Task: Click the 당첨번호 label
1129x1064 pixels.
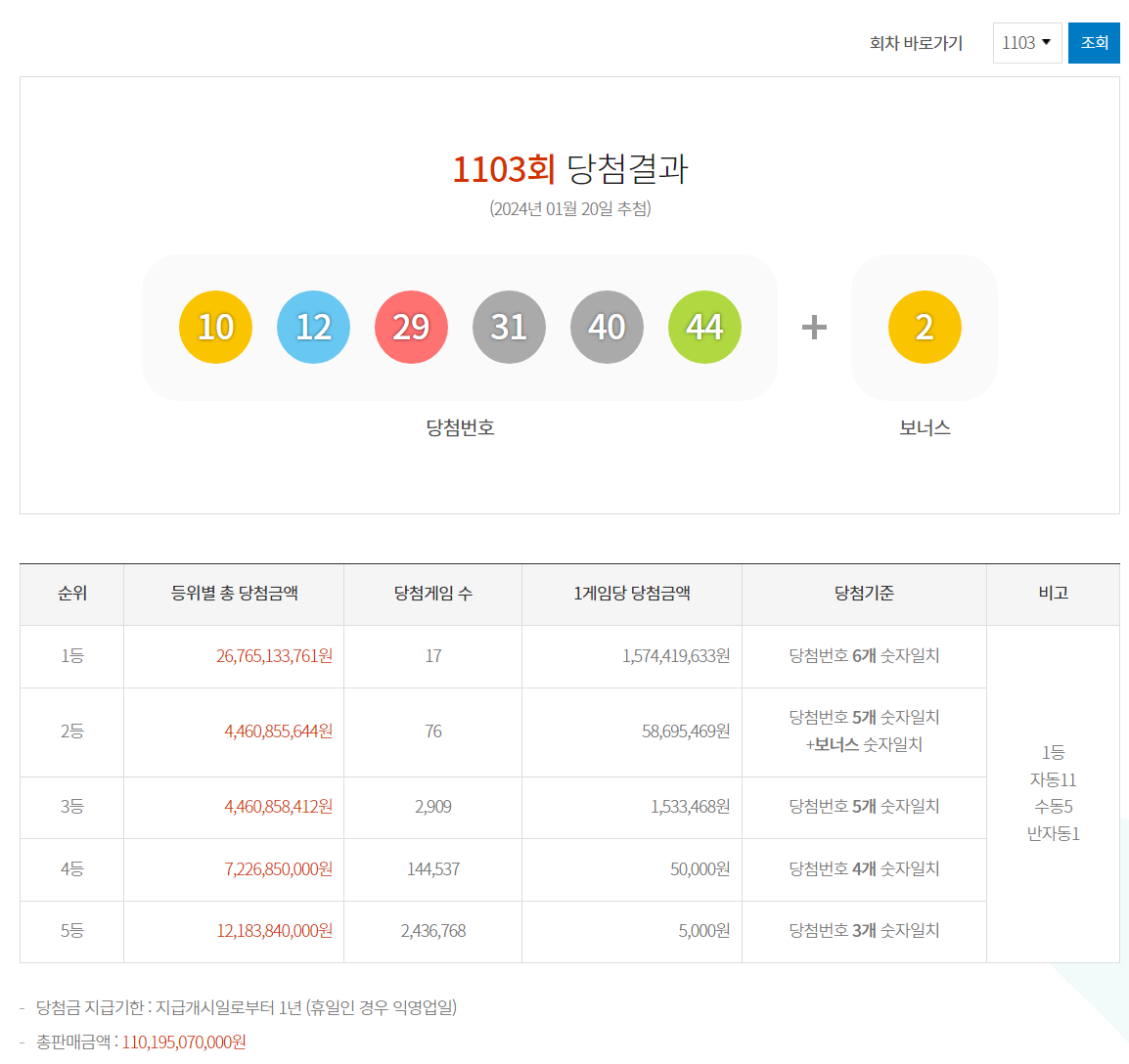Action: [x=460, y=427]
